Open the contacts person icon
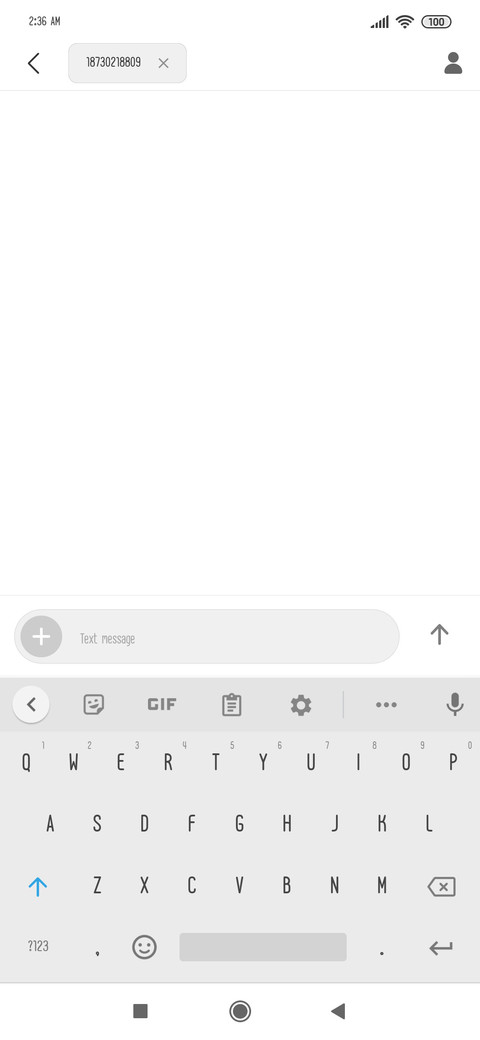This screenshot has width=480, height=1040. pyautogui.click(x=453, y=63)
